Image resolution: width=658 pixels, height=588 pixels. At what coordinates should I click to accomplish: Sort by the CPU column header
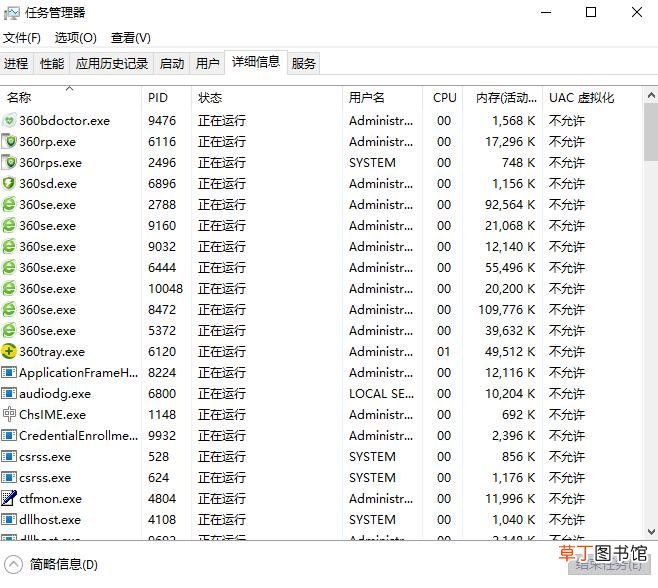point(443,98)
